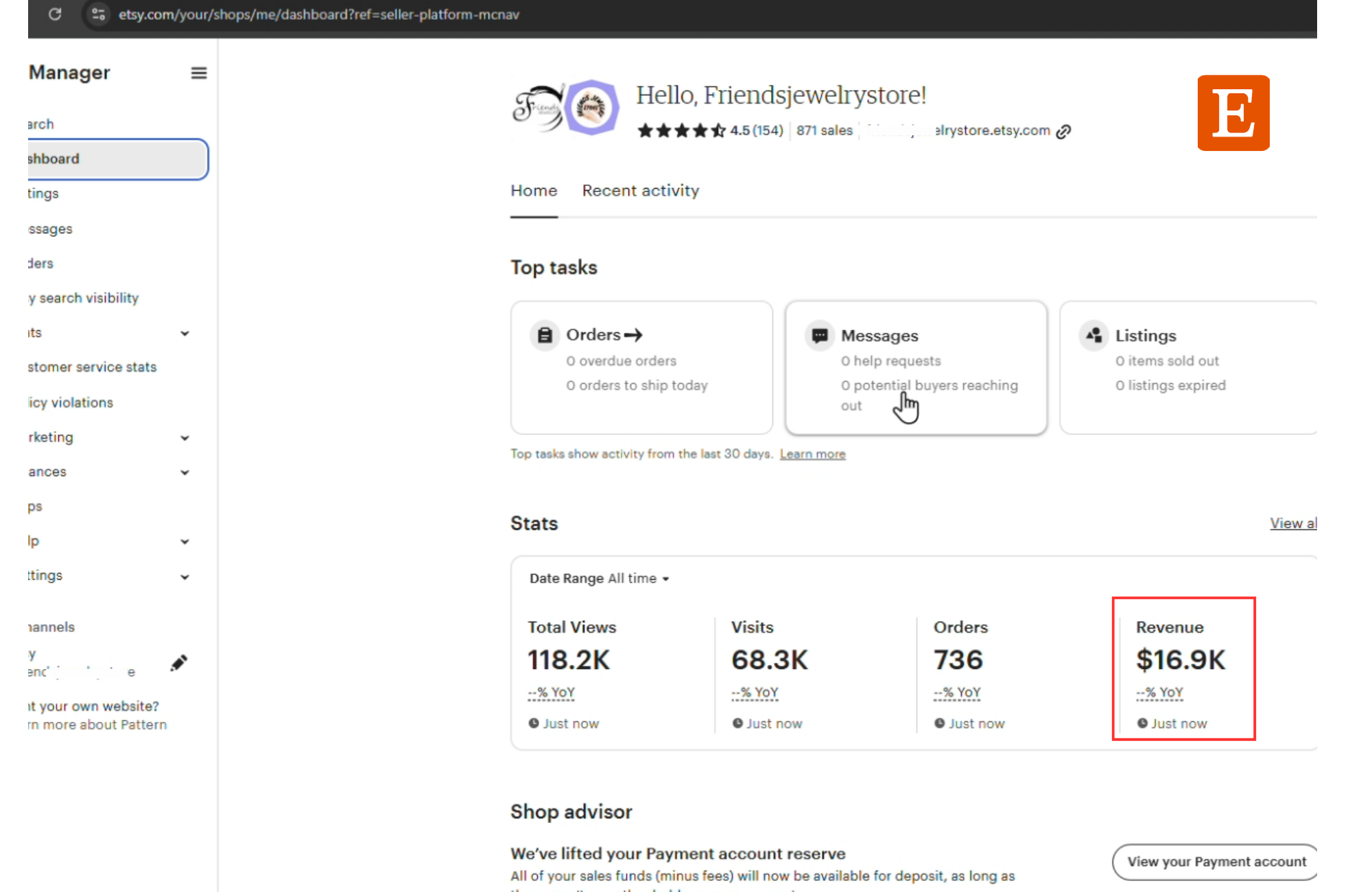The width and height of the screenshot is (1372, 892).
Task: Expand the Finances sidebar chevron
Action: tap(185, 472)
